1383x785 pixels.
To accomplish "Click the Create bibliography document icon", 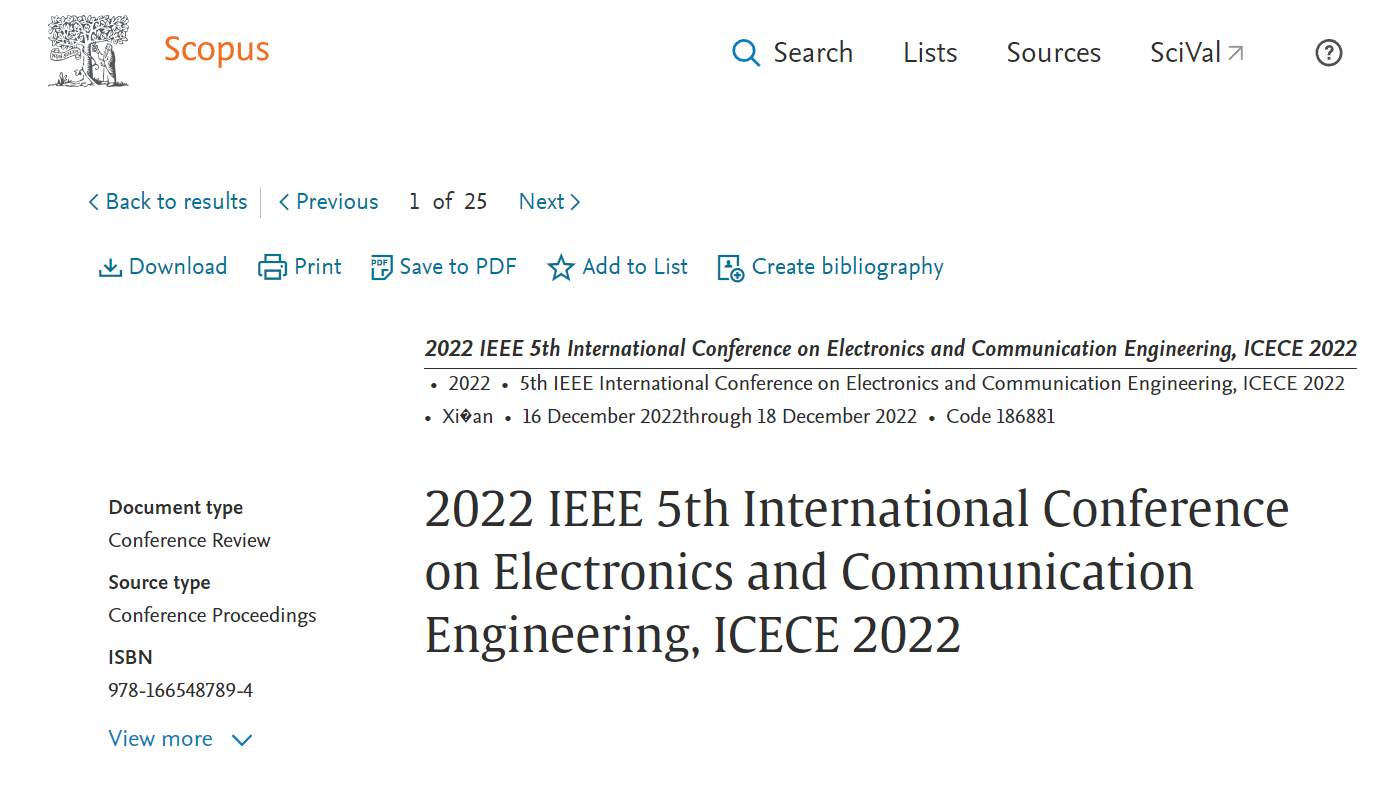I will click(x=731, y=268).
